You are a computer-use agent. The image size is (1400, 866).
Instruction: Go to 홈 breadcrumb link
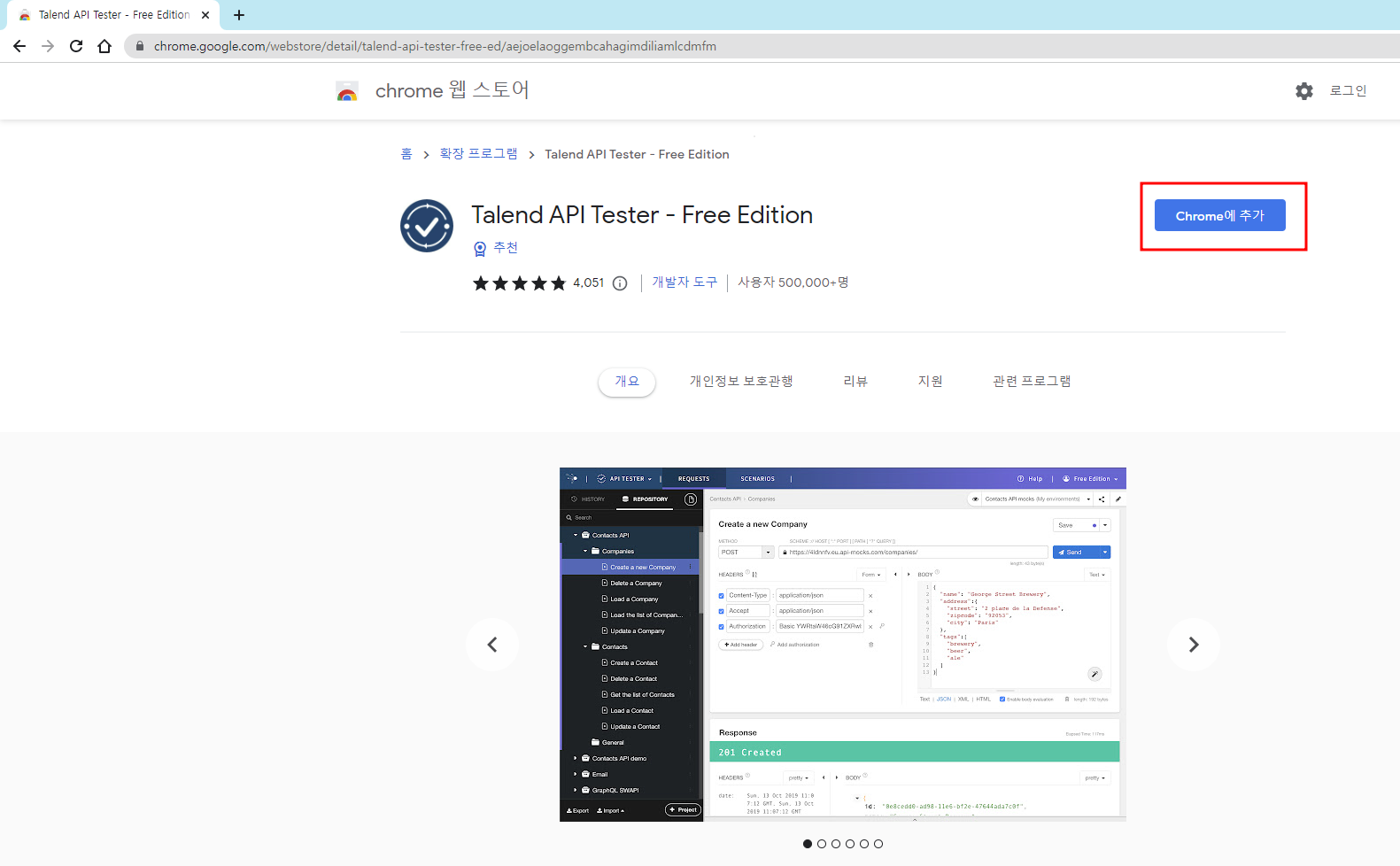[406, 154]
